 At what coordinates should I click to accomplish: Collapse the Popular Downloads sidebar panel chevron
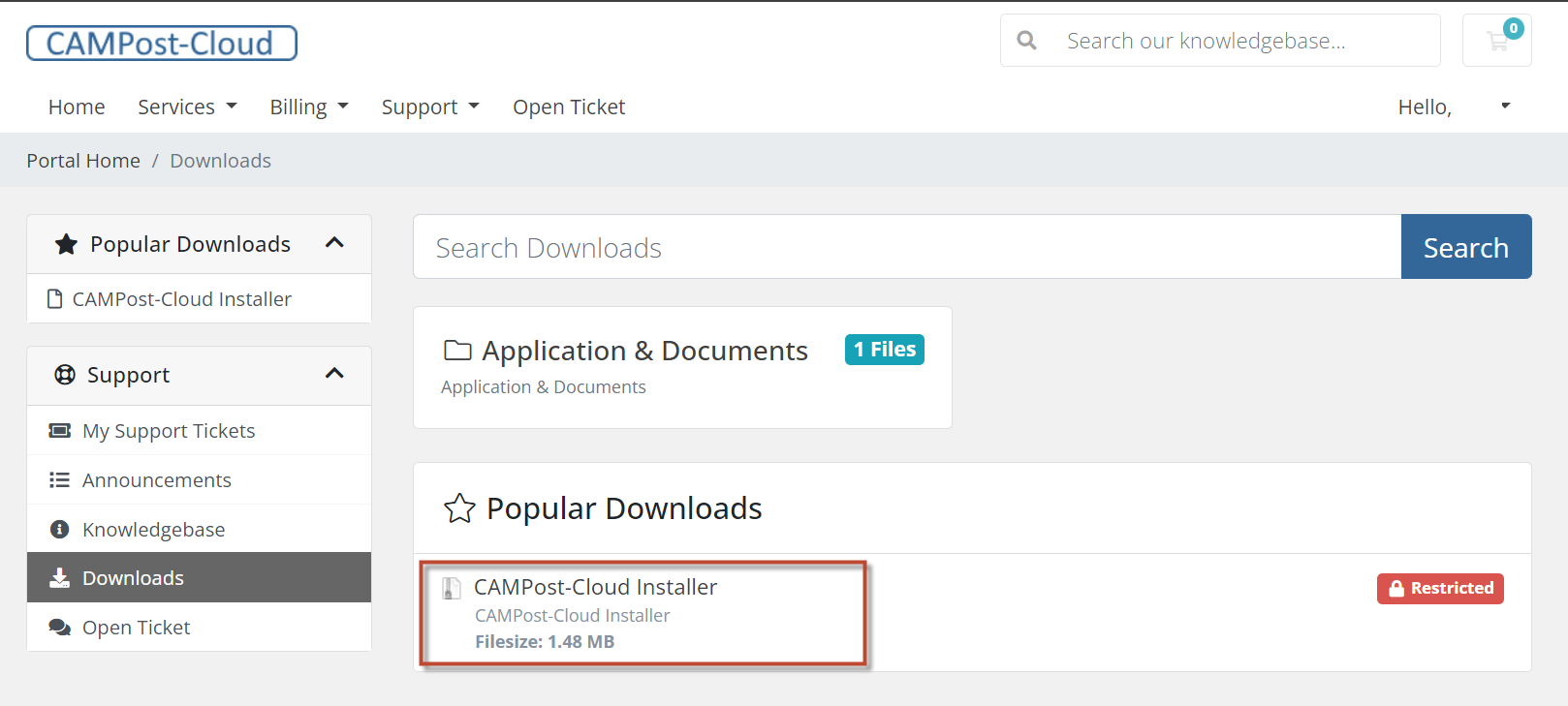pyautogui.click(x=334, y=243)
